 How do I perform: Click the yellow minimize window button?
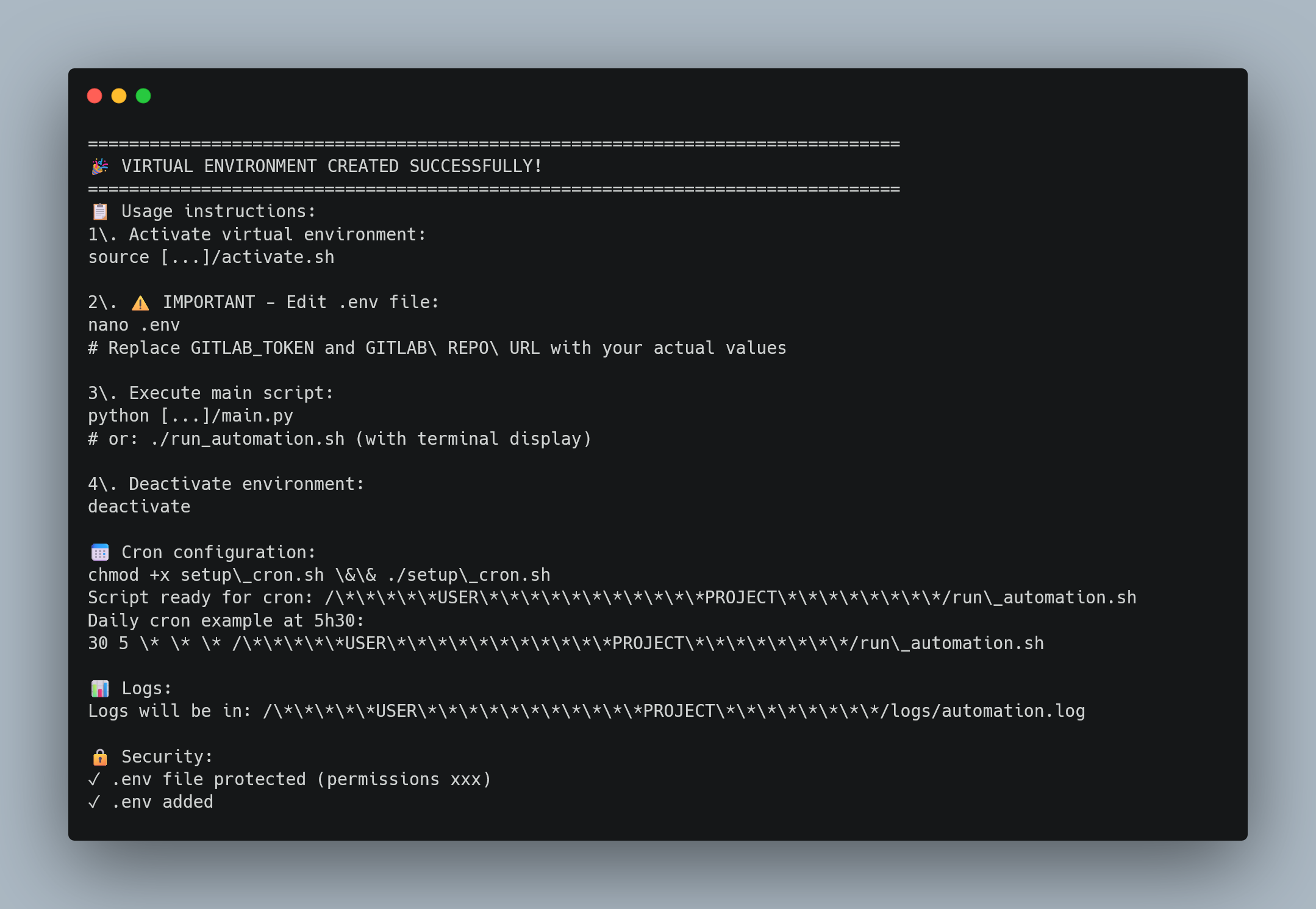(x=119, y=96)
